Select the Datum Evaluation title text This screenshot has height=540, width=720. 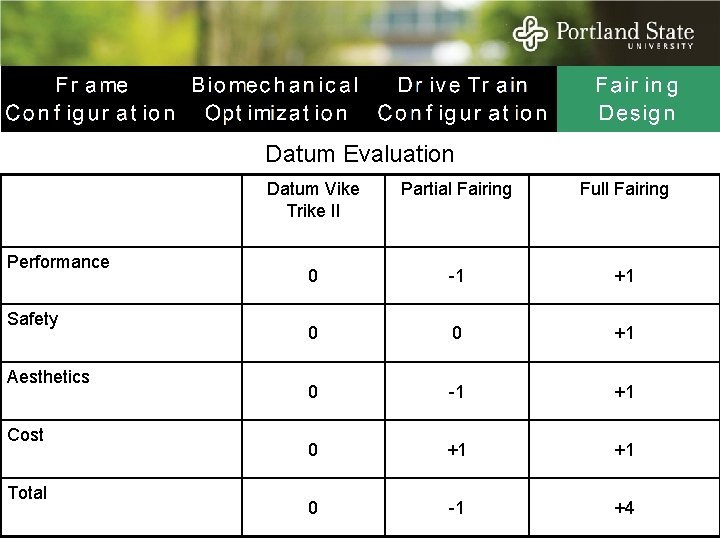[359, 154]
